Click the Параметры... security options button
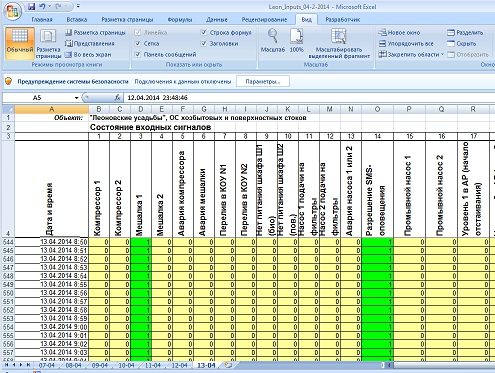The height and width of the screenshot is (373, 495). [263, 81]
